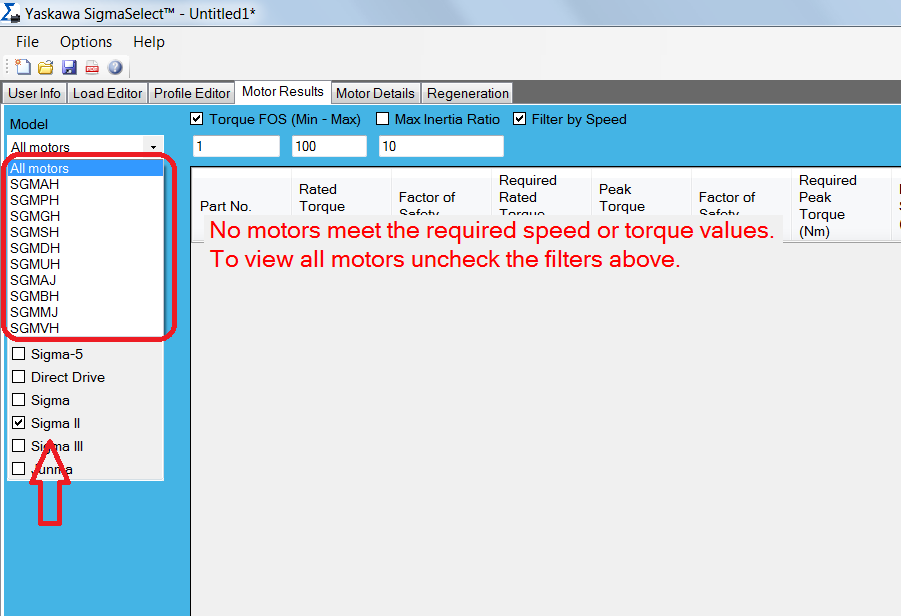
Task: Open the File menu
Action: (27, 42)
